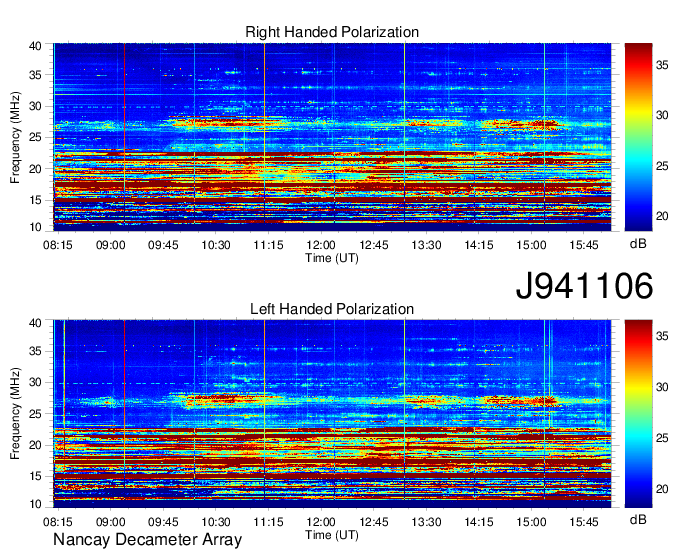Select the "J941106" observation identifier

[x=584, y=286]
